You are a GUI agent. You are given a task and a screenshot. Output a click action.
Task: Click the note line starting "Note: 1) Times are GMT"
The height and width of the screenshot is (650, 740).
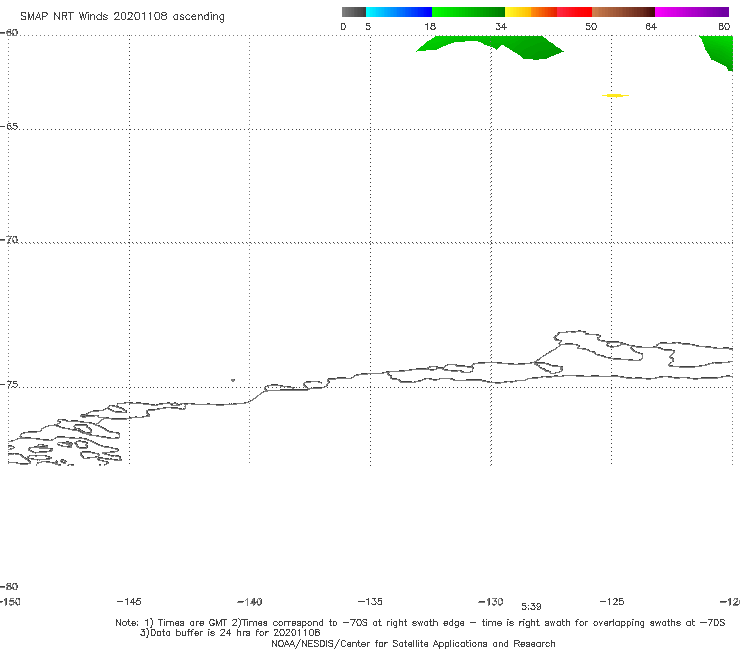(420, 623)
